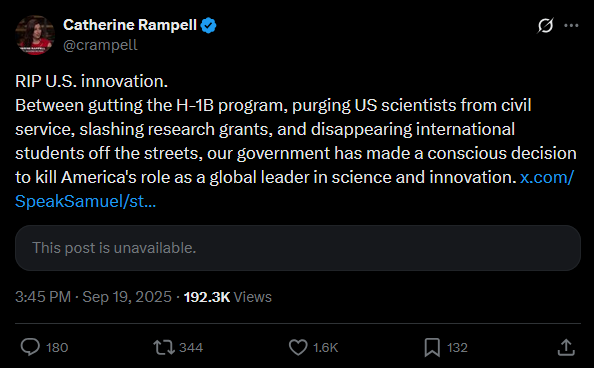Click the 192.3K Views count
This screenshot has height=368, width=594.
point(228,297)
